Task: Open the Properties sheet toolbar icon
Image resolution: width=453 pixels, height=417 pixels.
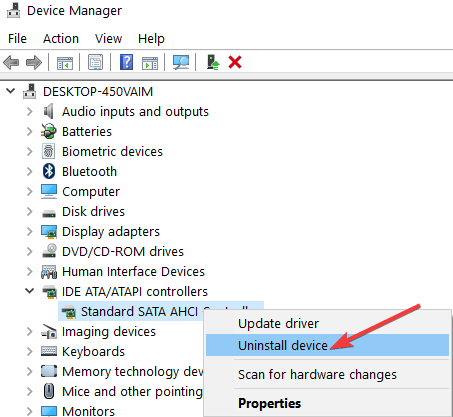Action: 95,62
